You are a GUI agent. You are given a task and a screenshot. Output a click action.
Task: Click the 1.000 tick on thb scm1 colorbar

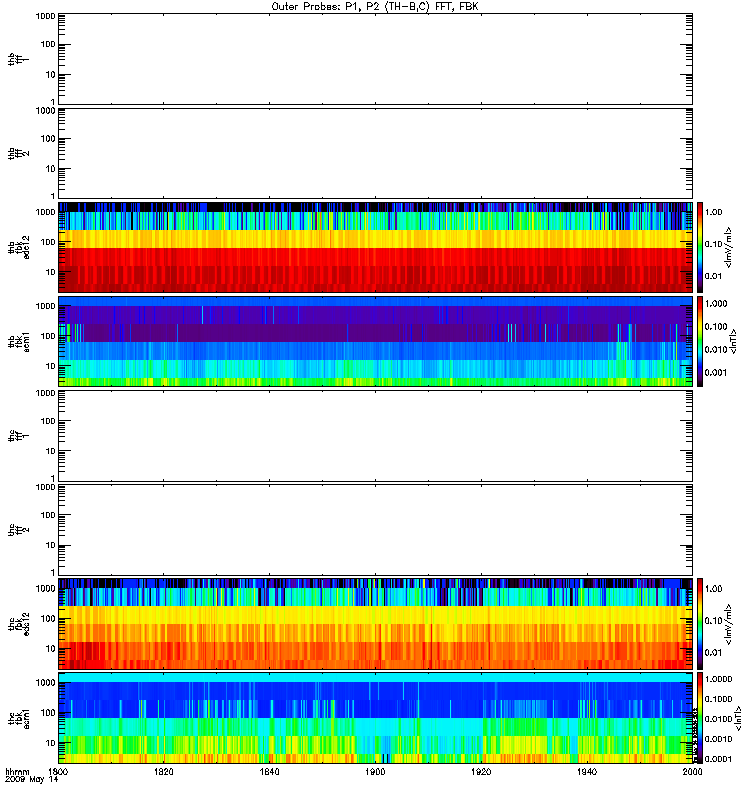pyautogui.click(x=716, y=304)
